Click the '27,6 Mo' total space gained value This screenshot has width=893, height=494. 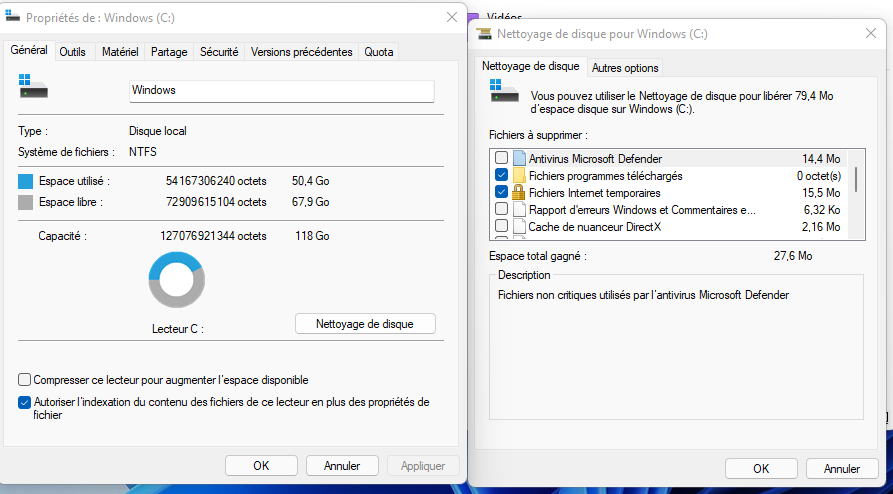coord(793,256)
